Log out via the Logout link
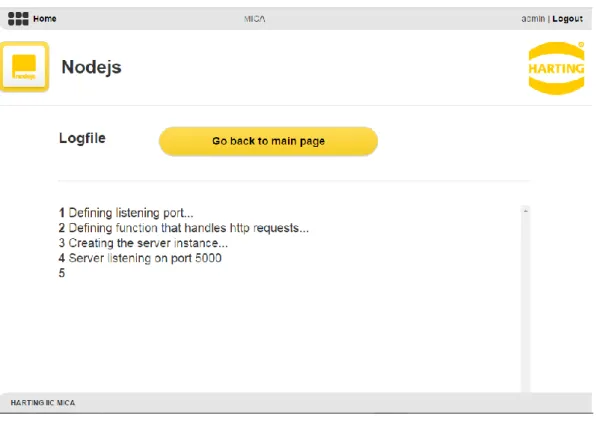Viewport: 600px width, 427px height. (567, 19)
